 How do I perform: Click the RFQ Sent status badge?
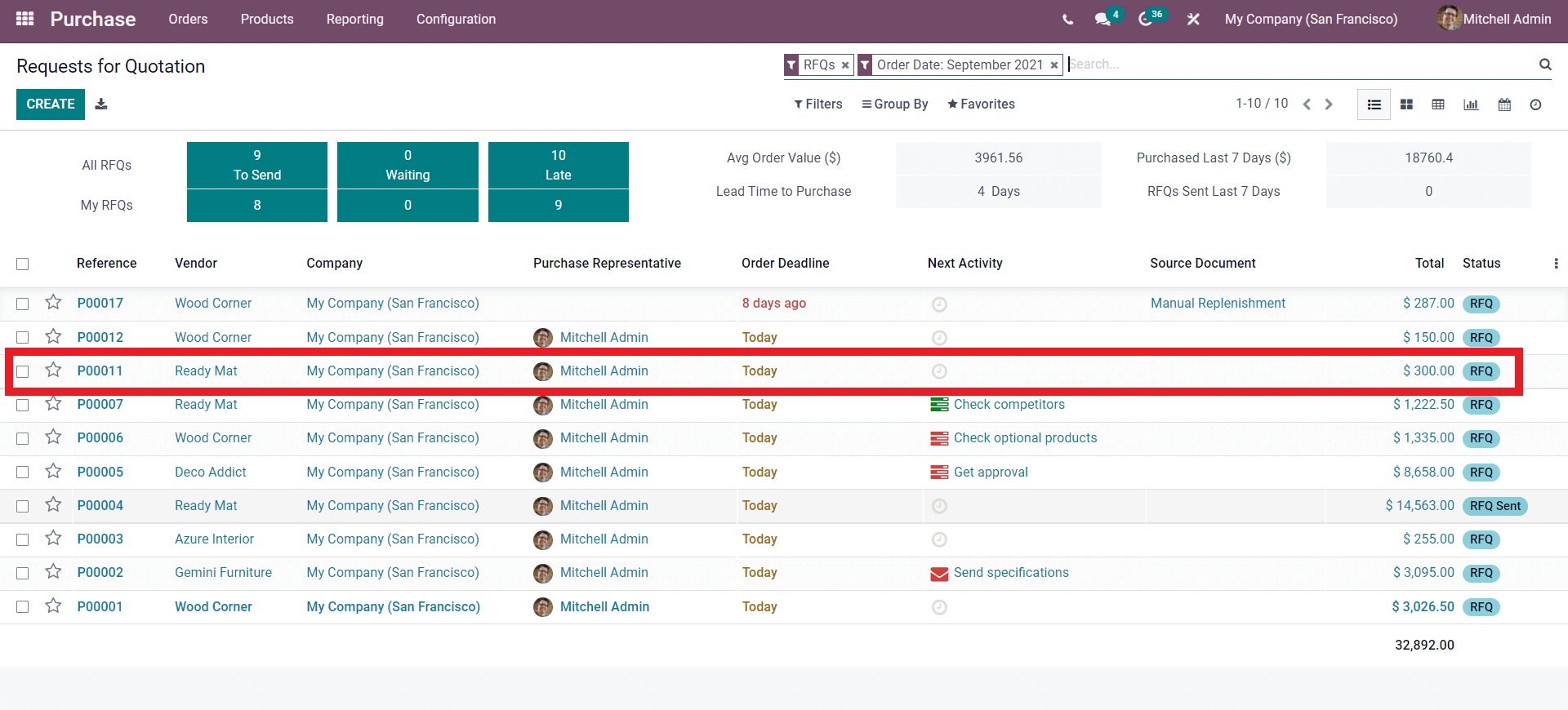pyautogui.click(x=1495, y=506)
